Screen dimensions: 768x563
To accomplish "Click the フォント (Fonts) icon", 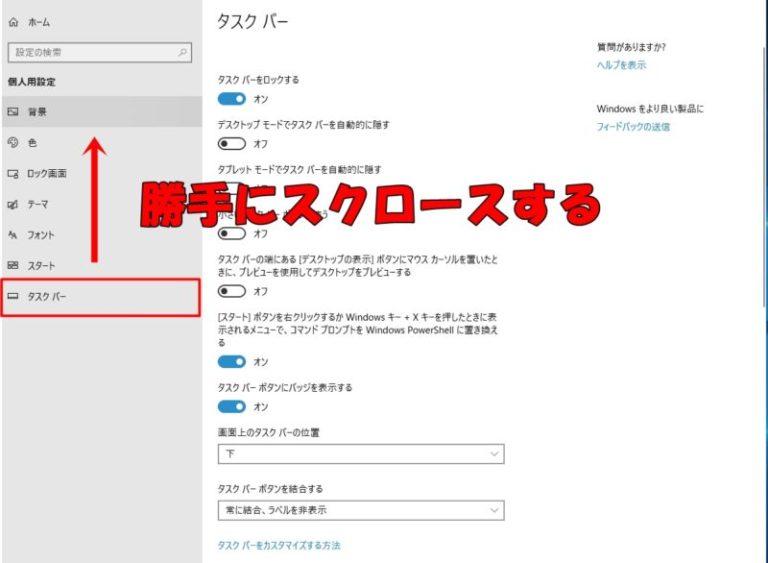I will coord(13,235).
